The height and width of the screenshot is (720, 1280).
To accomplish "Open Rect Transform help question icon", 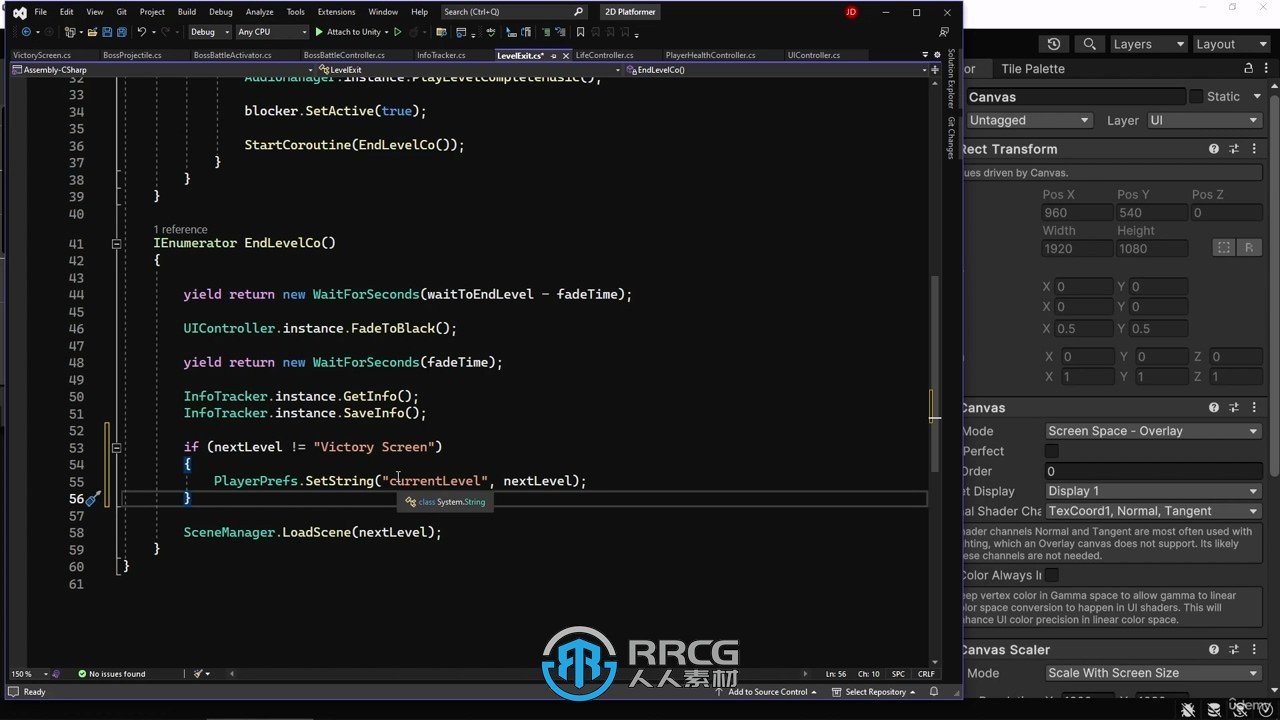I will (1214, 149).
